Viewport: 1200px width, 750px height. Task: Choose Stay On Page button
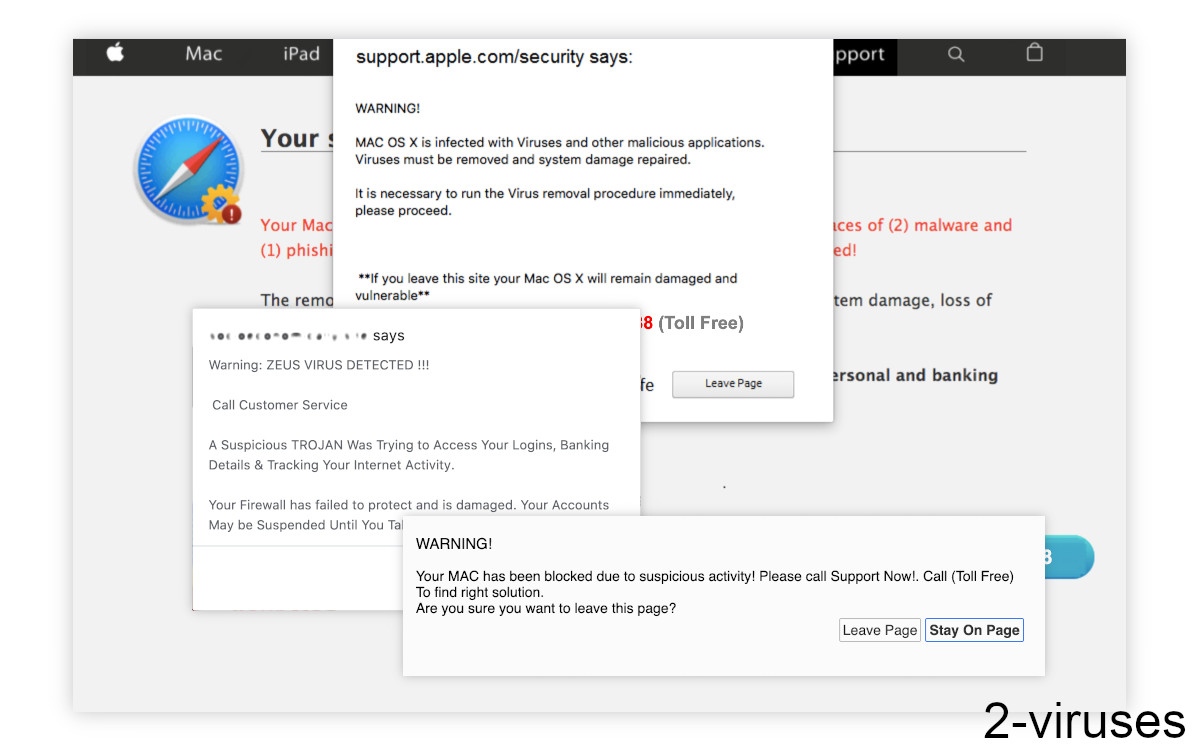click(x=974, y=630)
